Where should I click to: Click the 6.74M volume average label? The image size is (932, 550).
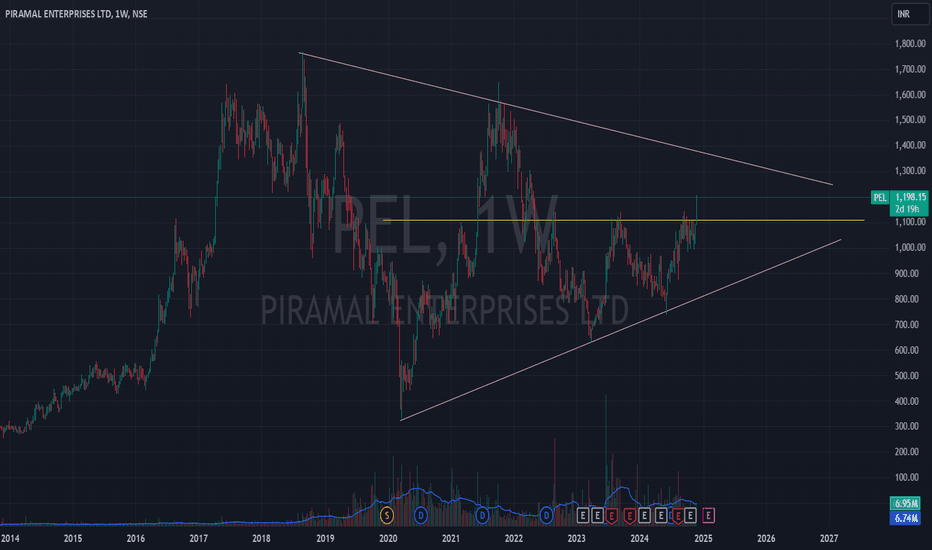(905, 518)
